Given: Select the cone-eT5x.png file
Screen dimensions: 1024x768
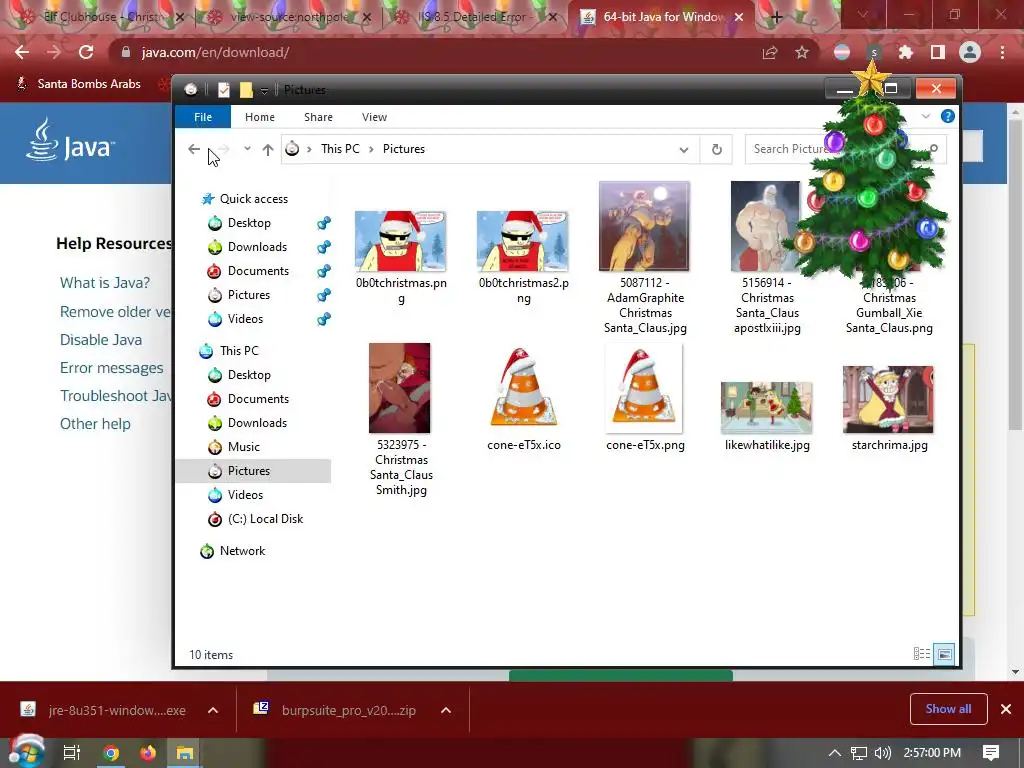Looking at the screenshot, I should (x=645, y=398).
